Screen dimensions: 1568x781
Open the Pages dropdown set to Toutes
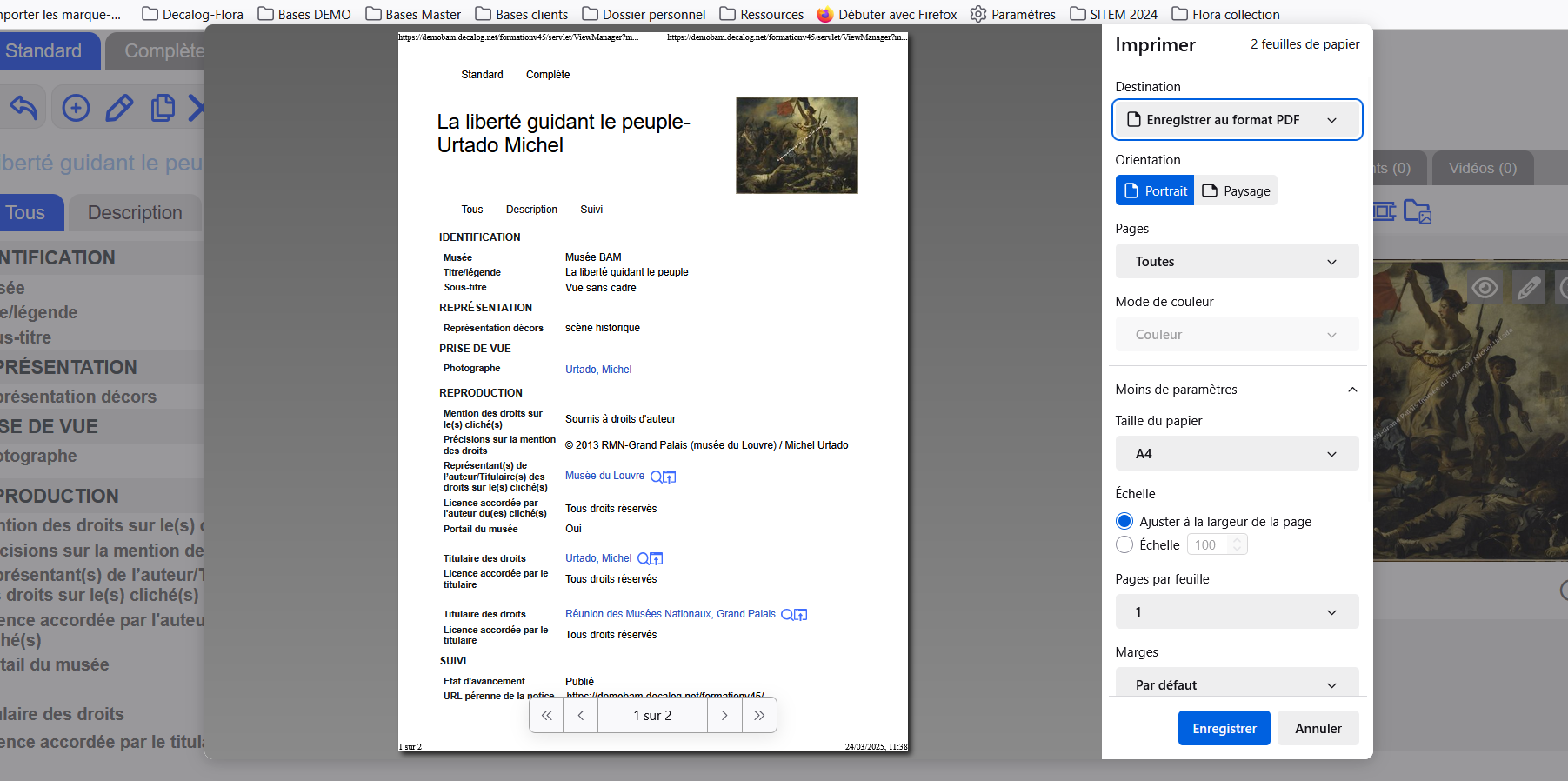(x=1237, y=261)
